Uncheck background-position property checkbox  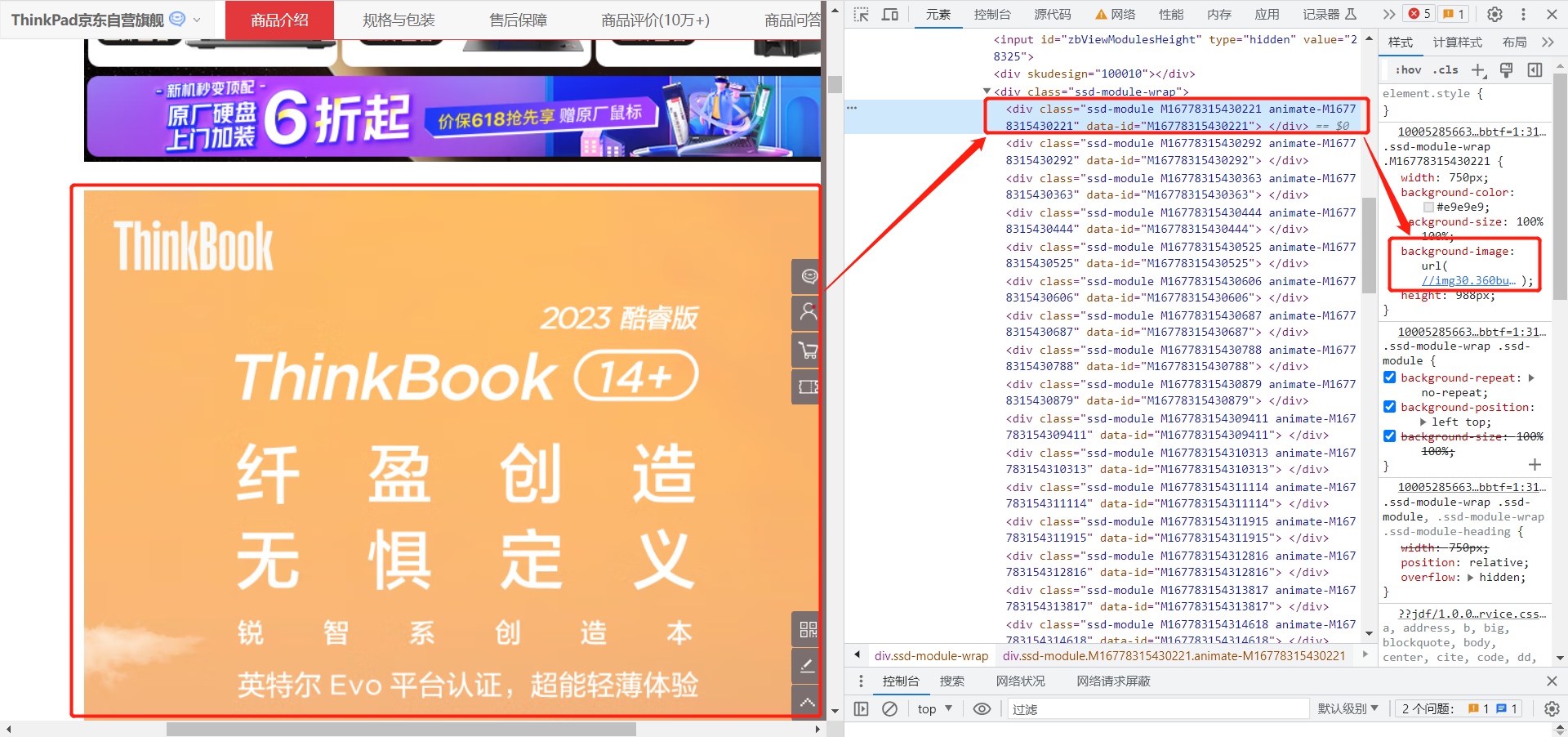point(1389,407)
